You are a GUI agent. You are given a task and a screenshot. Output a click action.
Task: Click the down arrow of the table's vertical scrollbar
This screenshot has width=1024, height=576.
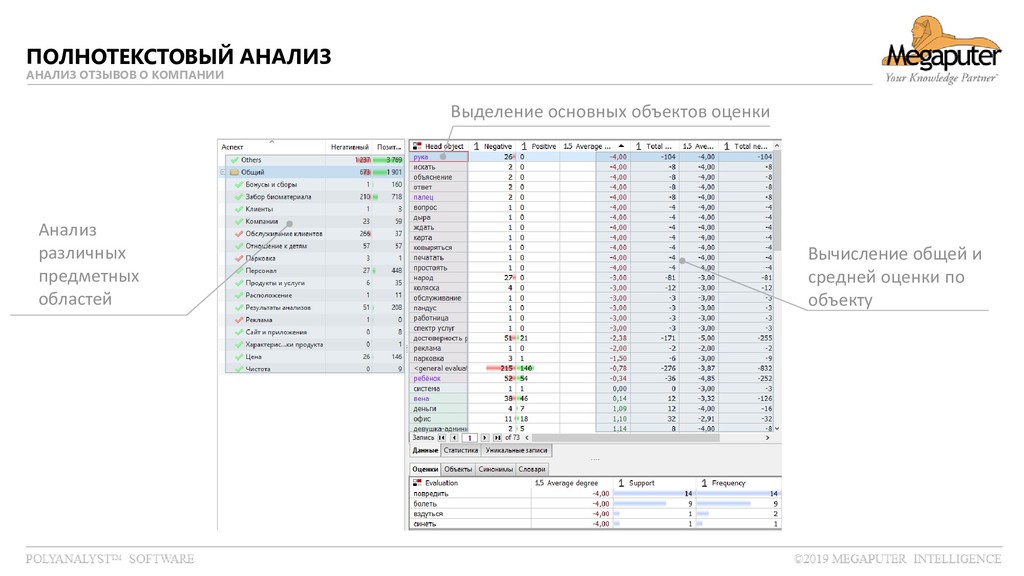[777, 428]
